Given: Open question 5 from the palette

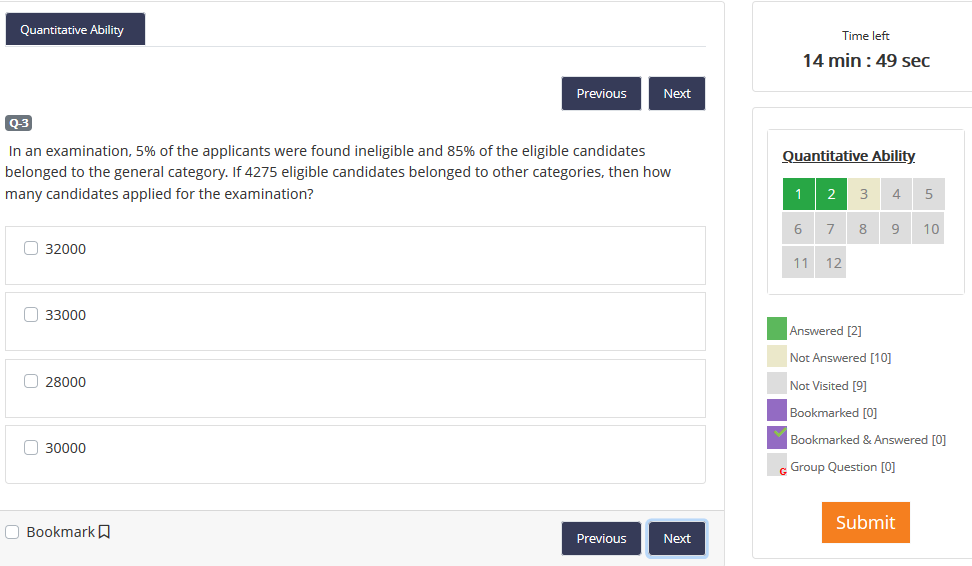Looking at the screenshot, I should [x=928, y=194].
